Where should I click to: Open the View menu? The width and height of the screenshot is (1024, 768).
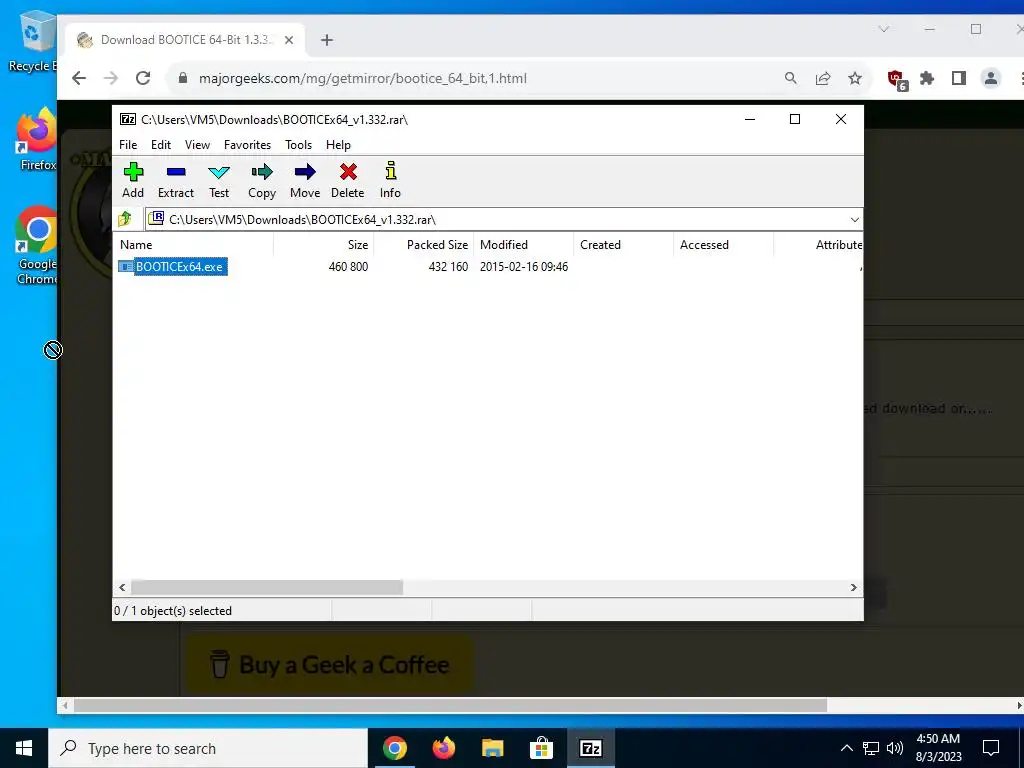click(x=197, y=145)
